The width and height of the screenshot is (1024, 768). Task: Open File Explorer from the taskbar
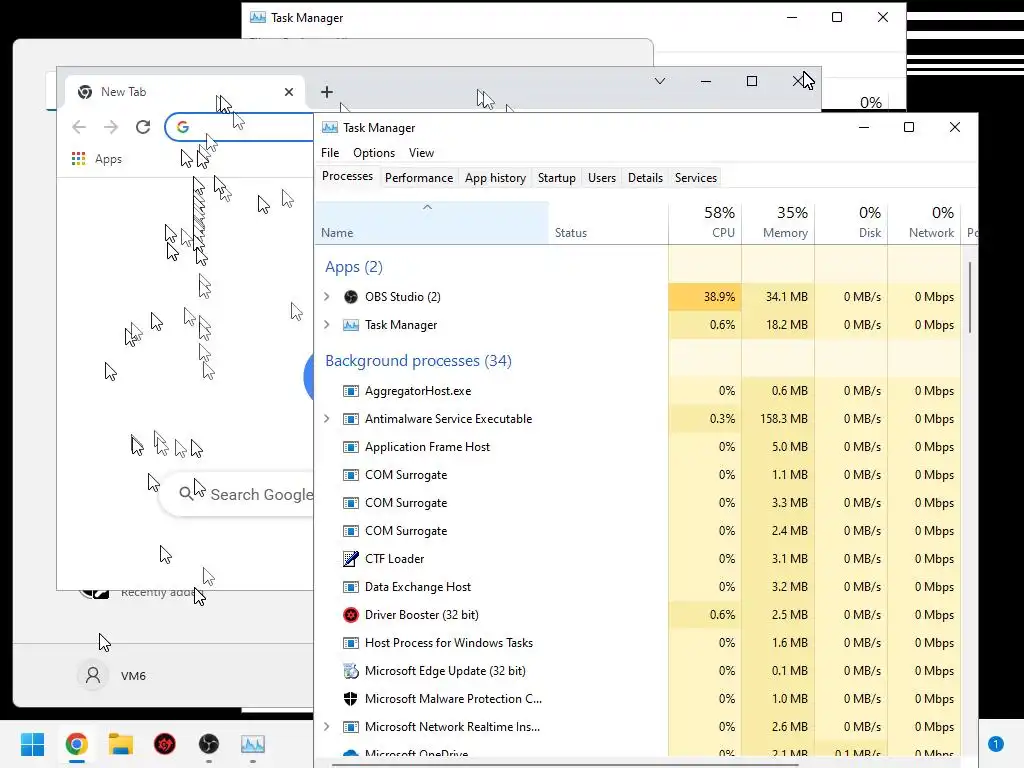[x=121, y=744]
